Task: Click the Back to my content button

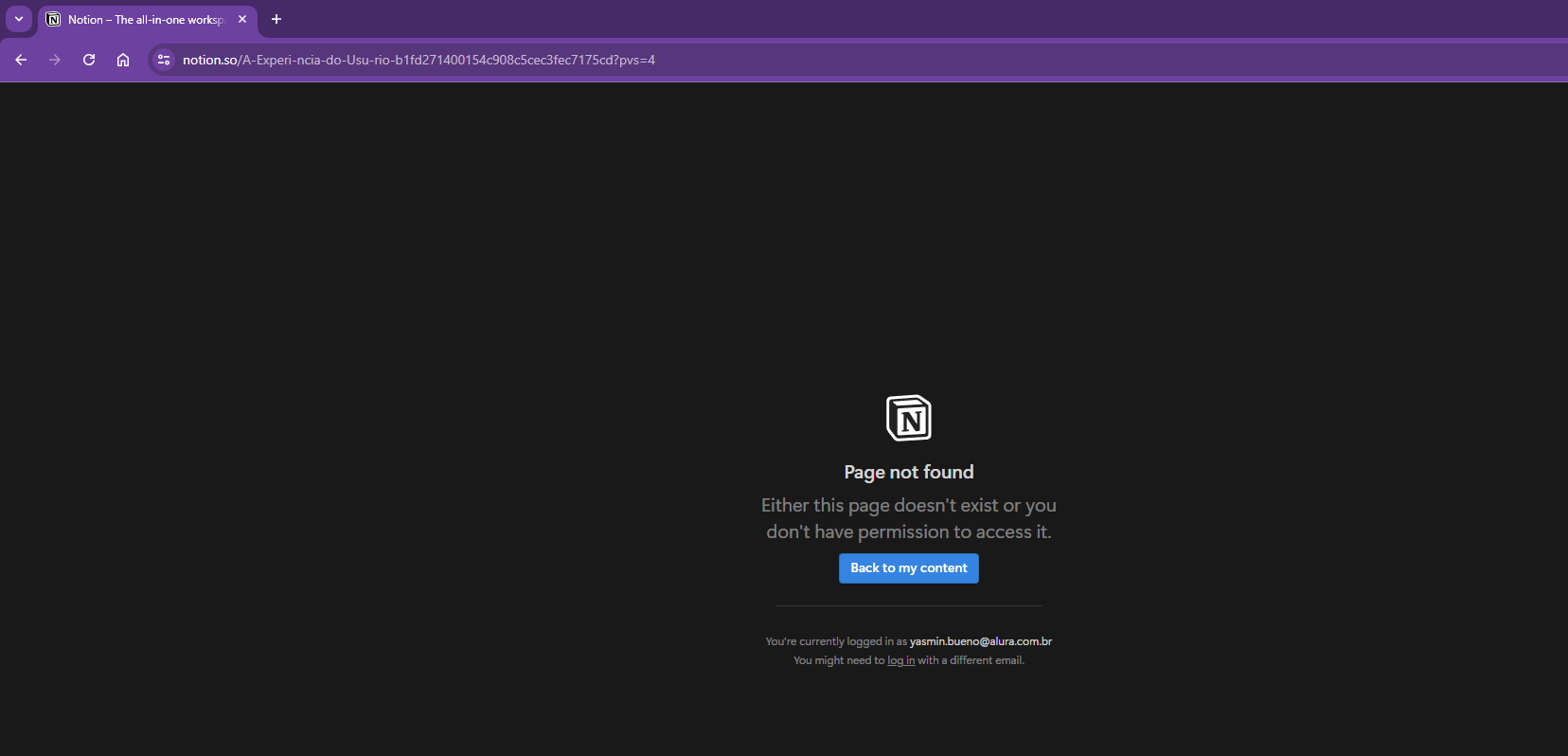Action: coord(909,568)
